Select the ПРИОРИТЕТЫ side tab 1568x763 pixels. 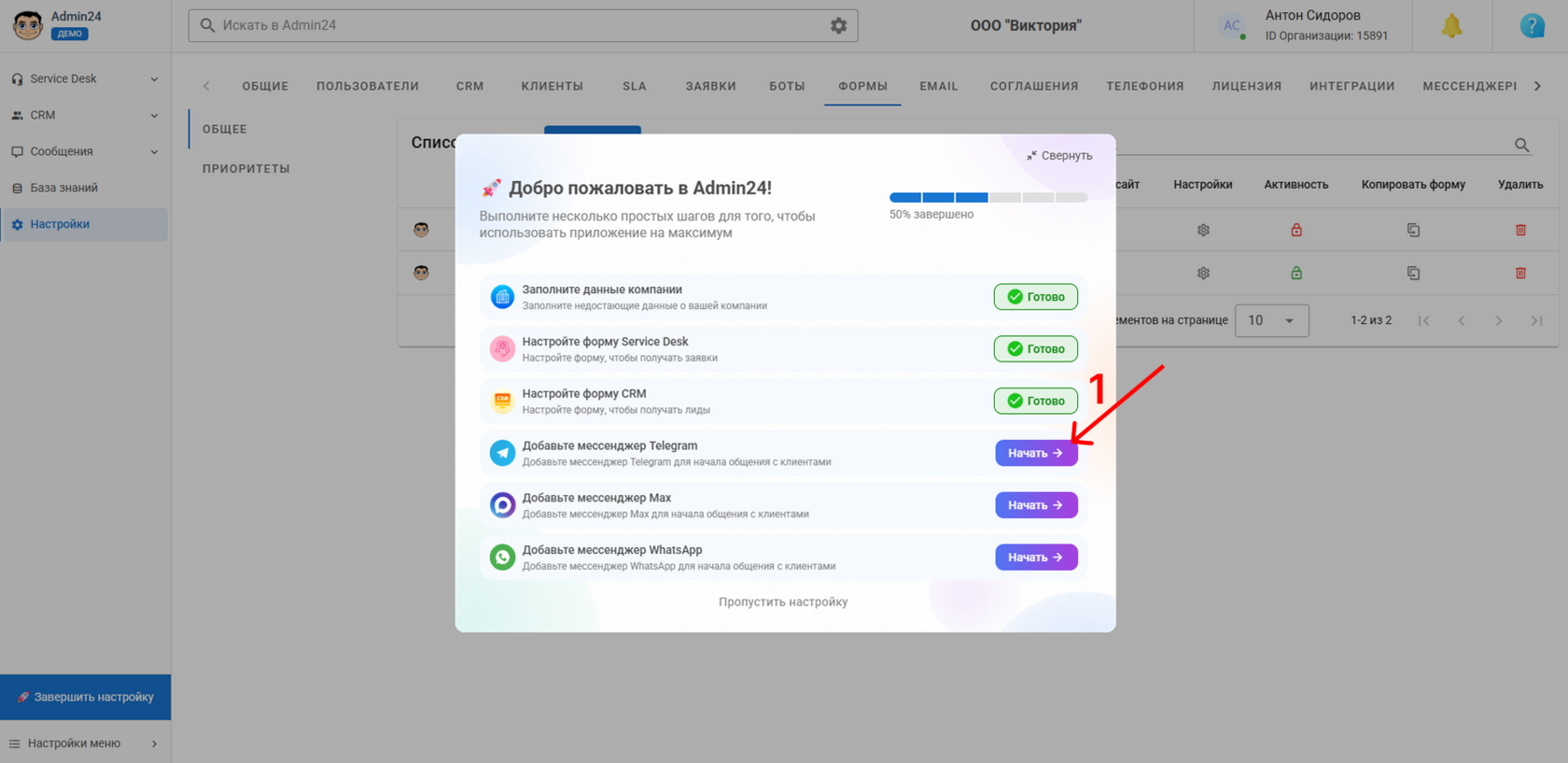coord(246,169)
